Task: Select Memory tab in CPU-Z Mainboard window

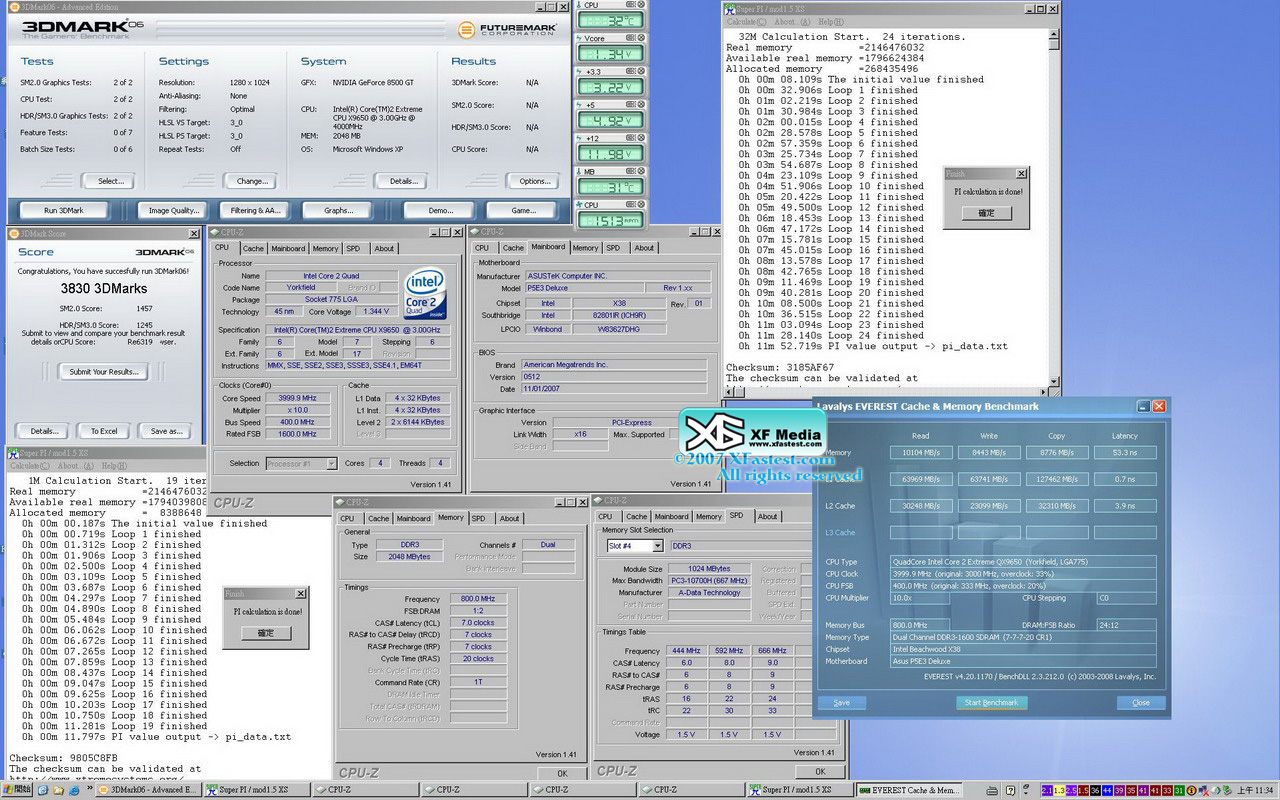Action: 585,248
